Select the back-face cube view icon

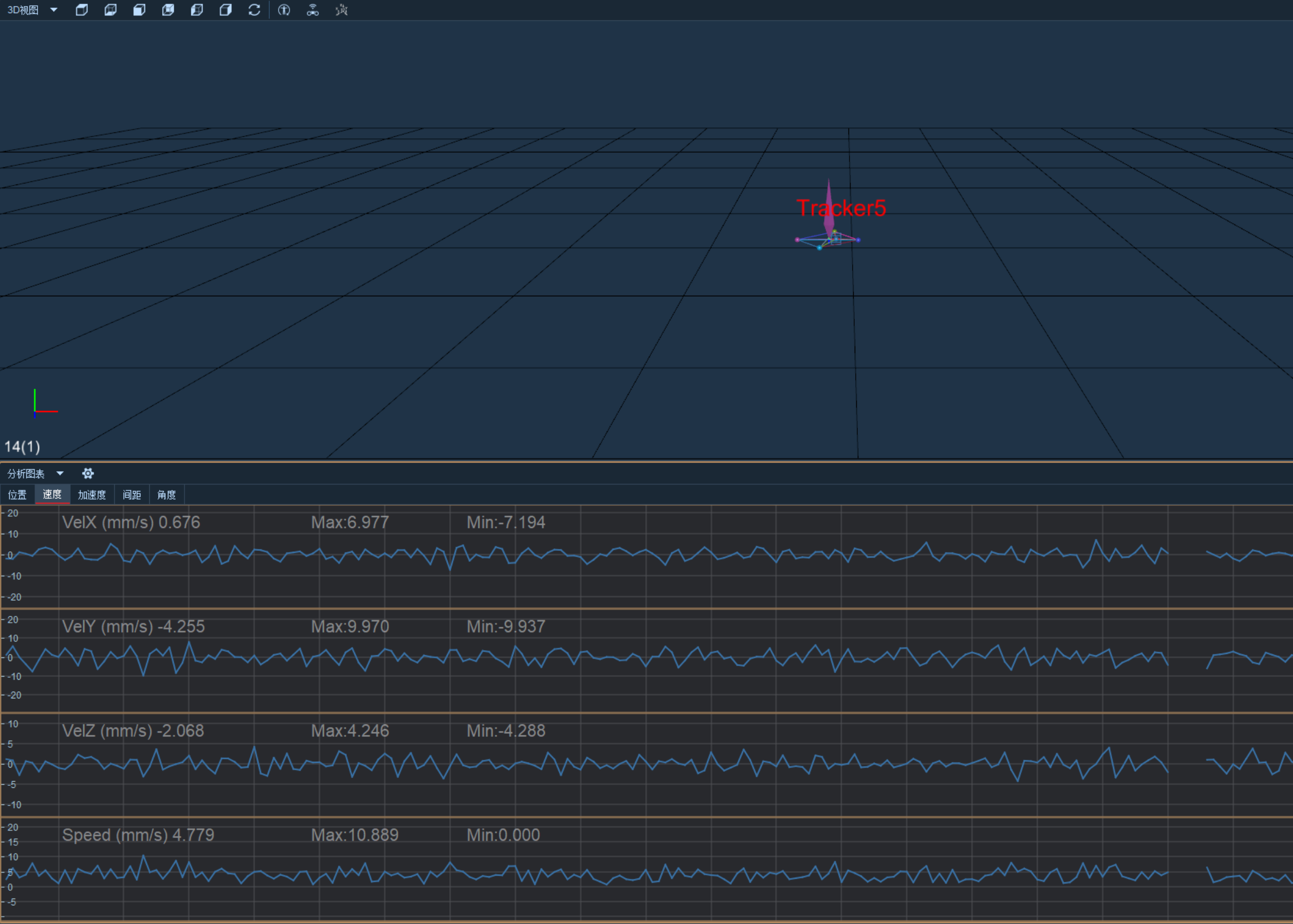pyautogui.click(x=168, y=10)
